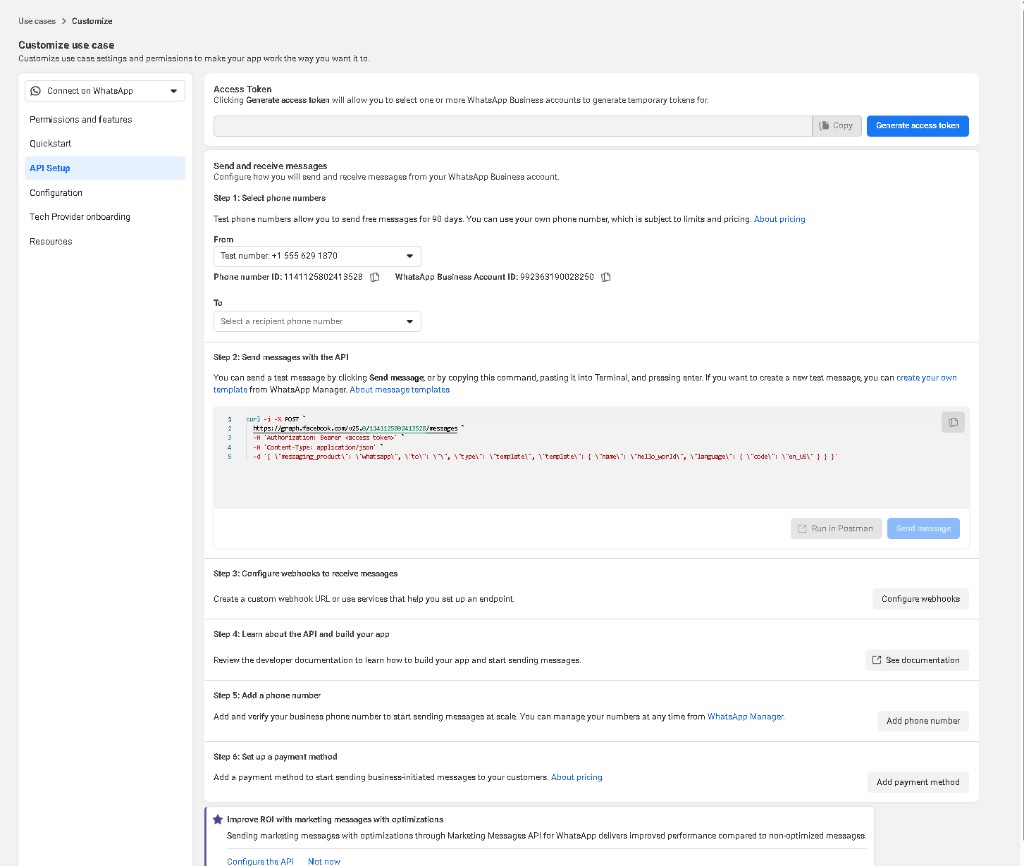Open Tech Provider onboarding
1024x866 pixels.
point(80,217)
